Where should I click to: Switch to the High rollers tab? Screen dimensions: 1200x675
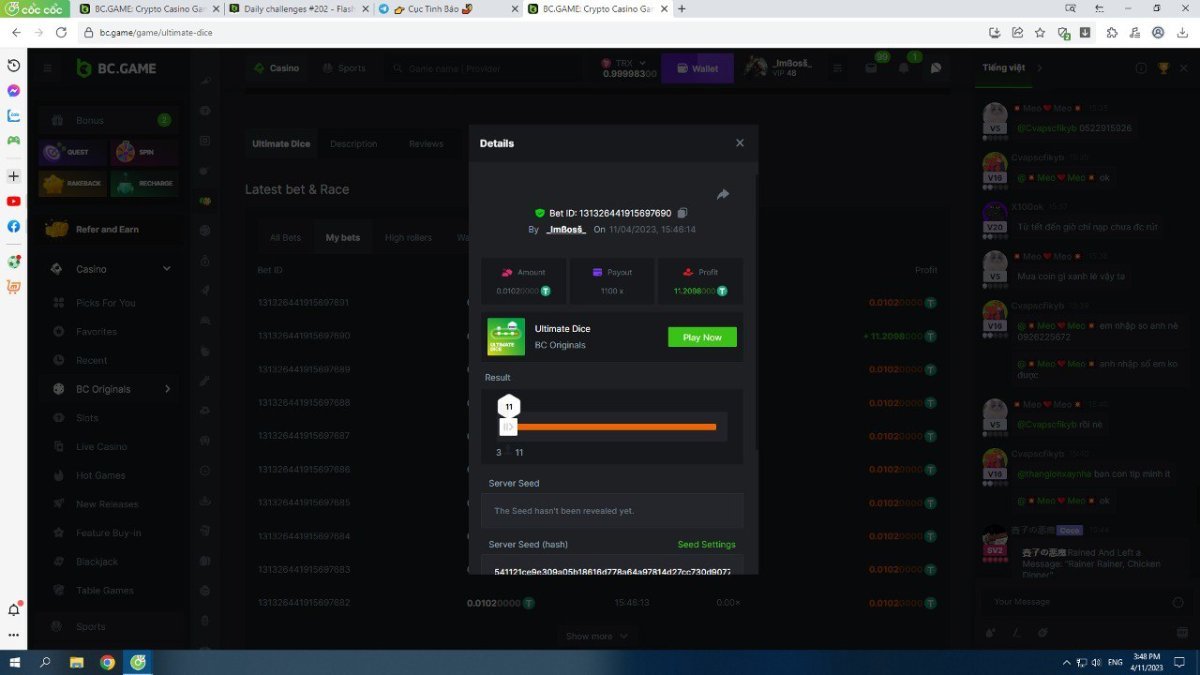408,238
